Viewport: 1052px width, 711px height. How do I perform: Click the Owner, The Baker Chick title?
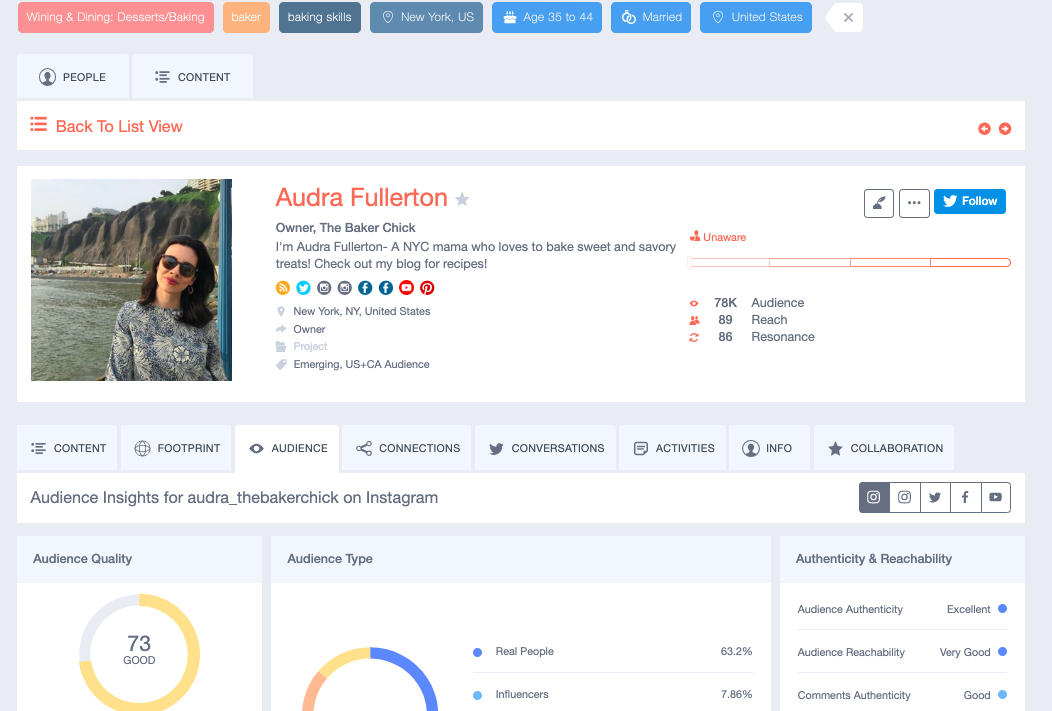click(346, 228)
